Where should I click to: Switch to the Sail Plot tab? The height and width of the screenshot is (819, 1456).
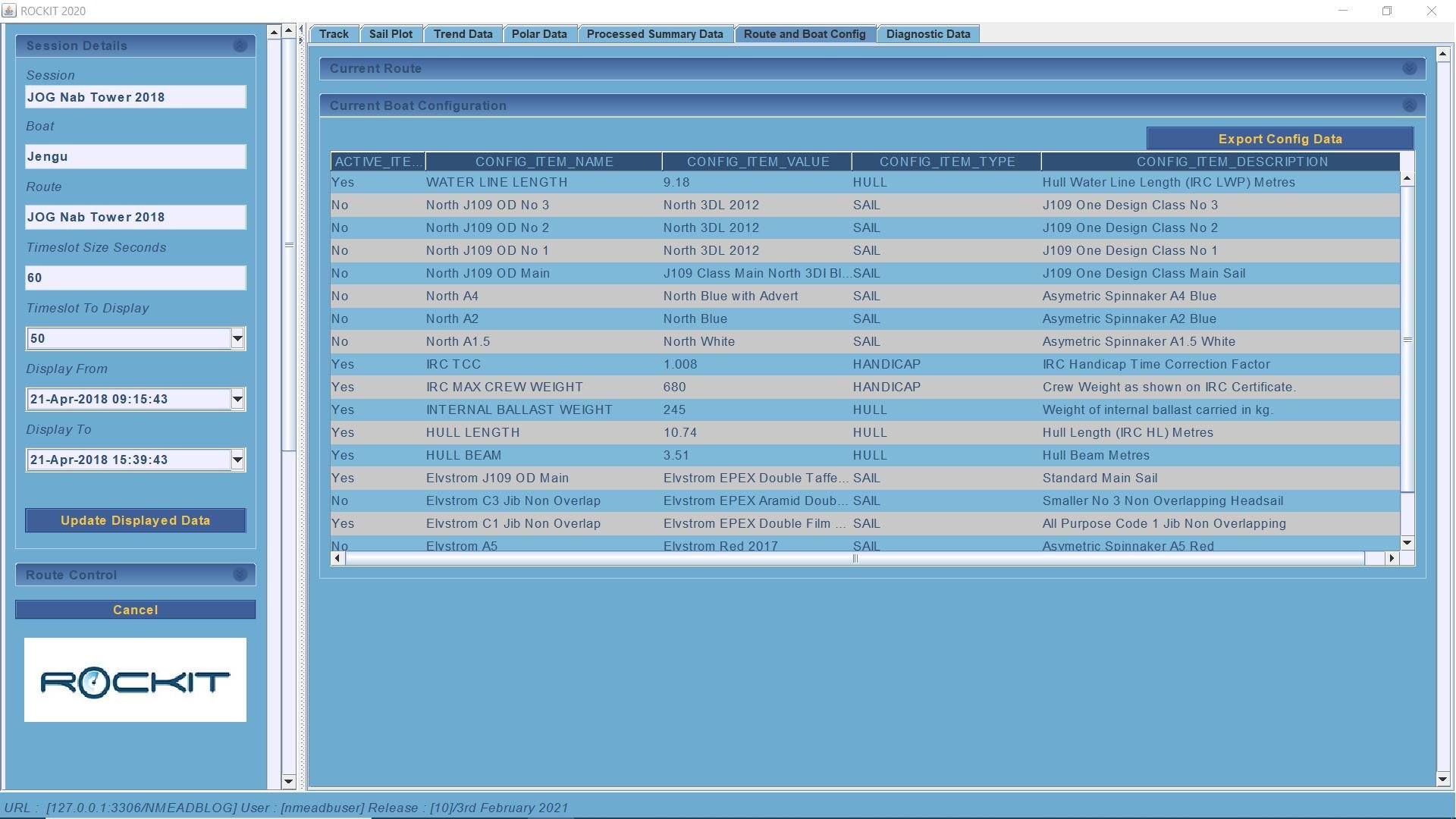391,34
